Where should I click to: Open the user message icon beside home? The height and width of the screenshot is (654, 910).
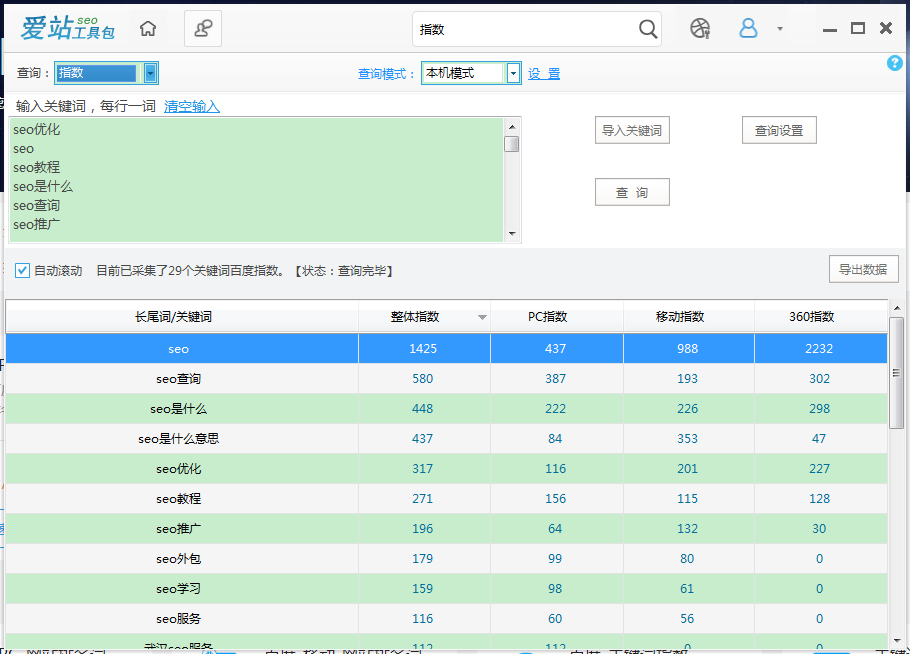click(x=203, y=29)
